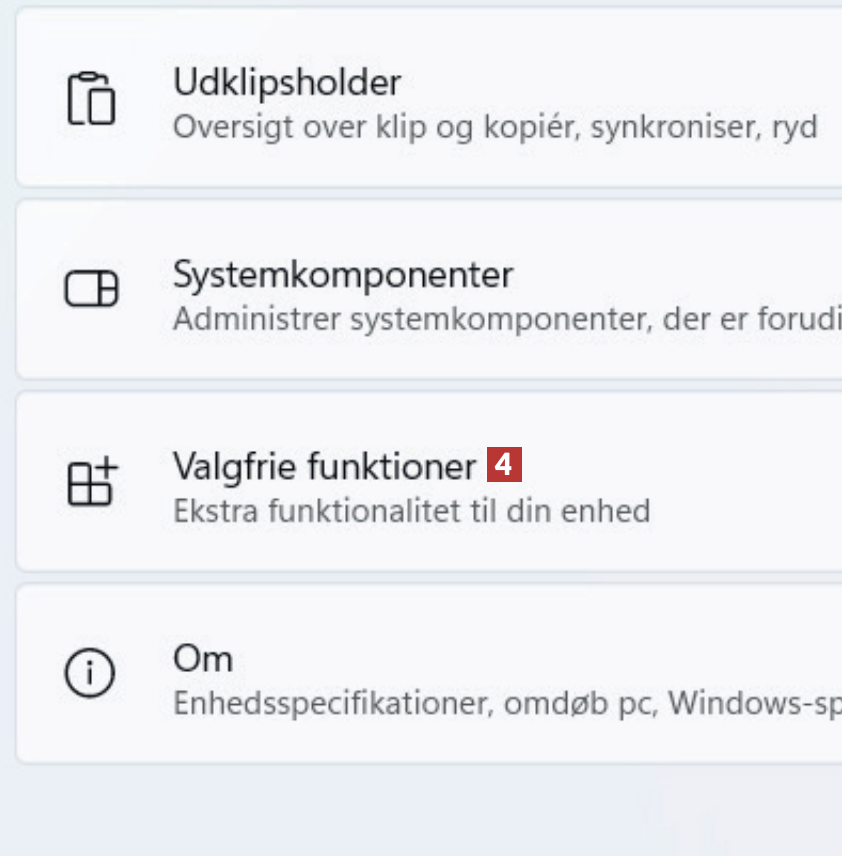The width and height of the screenshot is (842, 856).
Task: Click "Ekstra funktionalitet til din enhed" text
Action: 411,511
